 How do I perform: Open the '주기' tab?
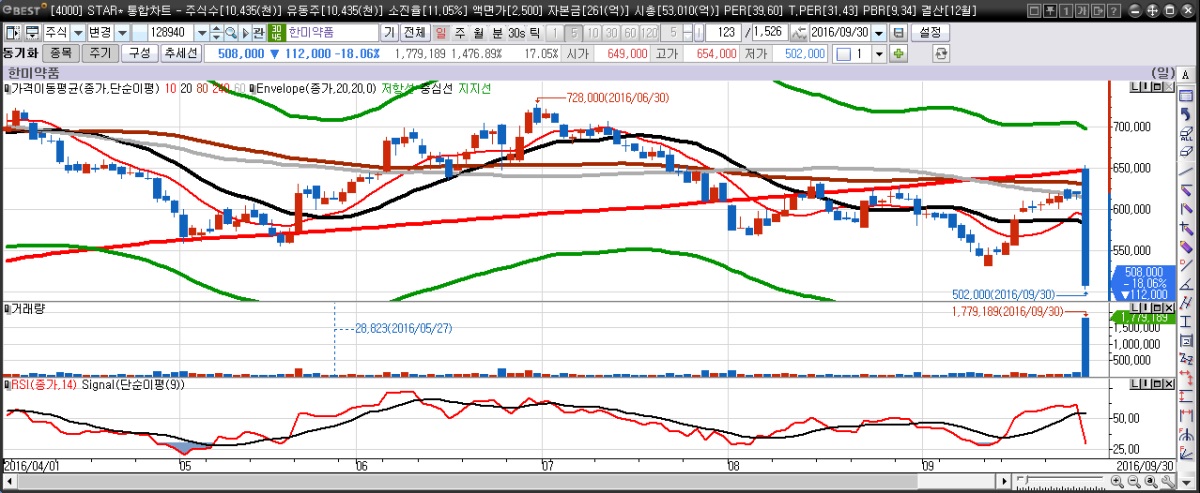pyautogui.click(x=100, y=53)
